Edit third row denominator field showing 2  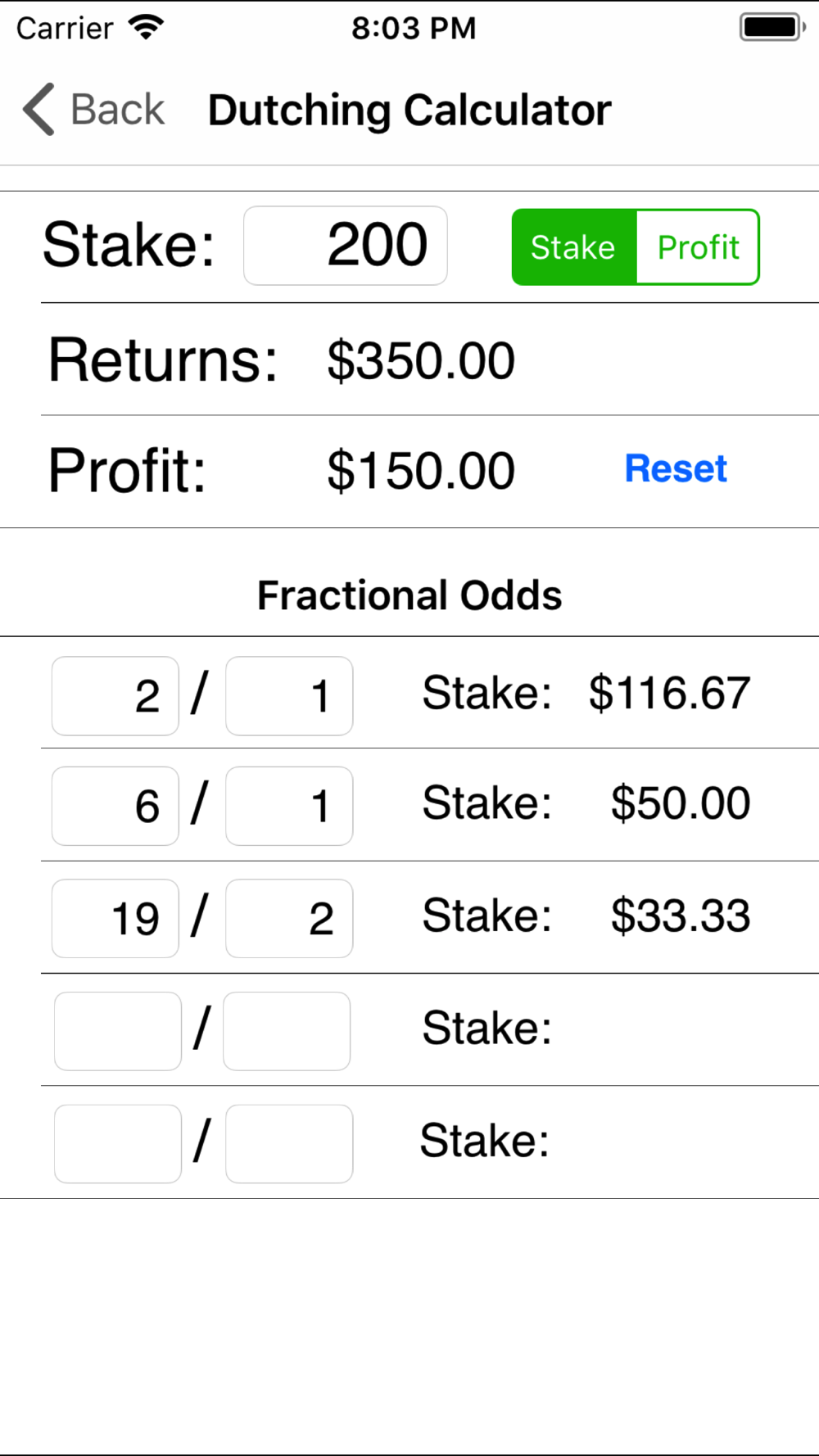click(289, 919)
